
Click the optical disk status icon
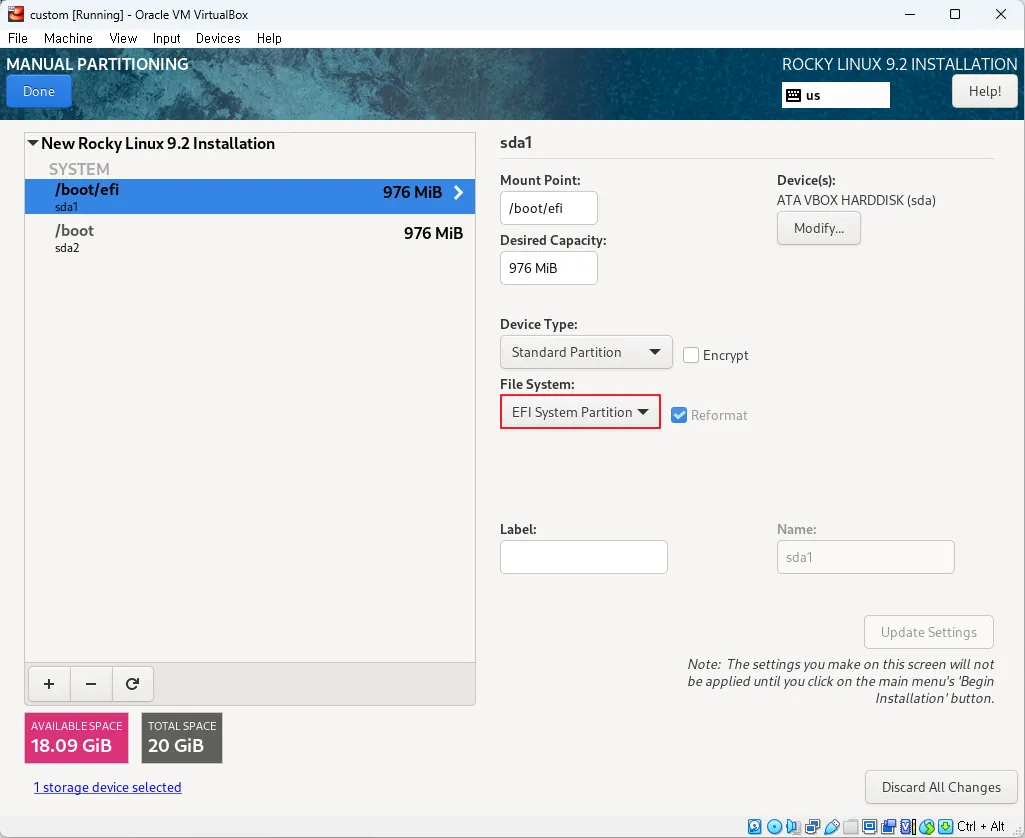point(774,826)
